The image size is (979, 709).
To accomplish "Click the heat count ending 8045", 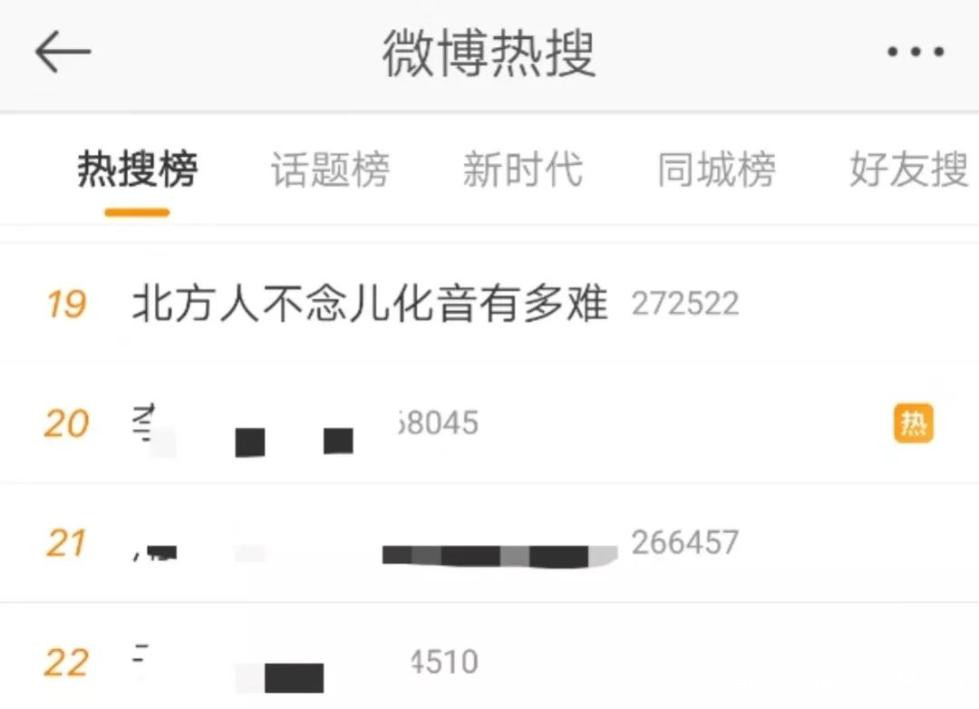I will 438,423.
